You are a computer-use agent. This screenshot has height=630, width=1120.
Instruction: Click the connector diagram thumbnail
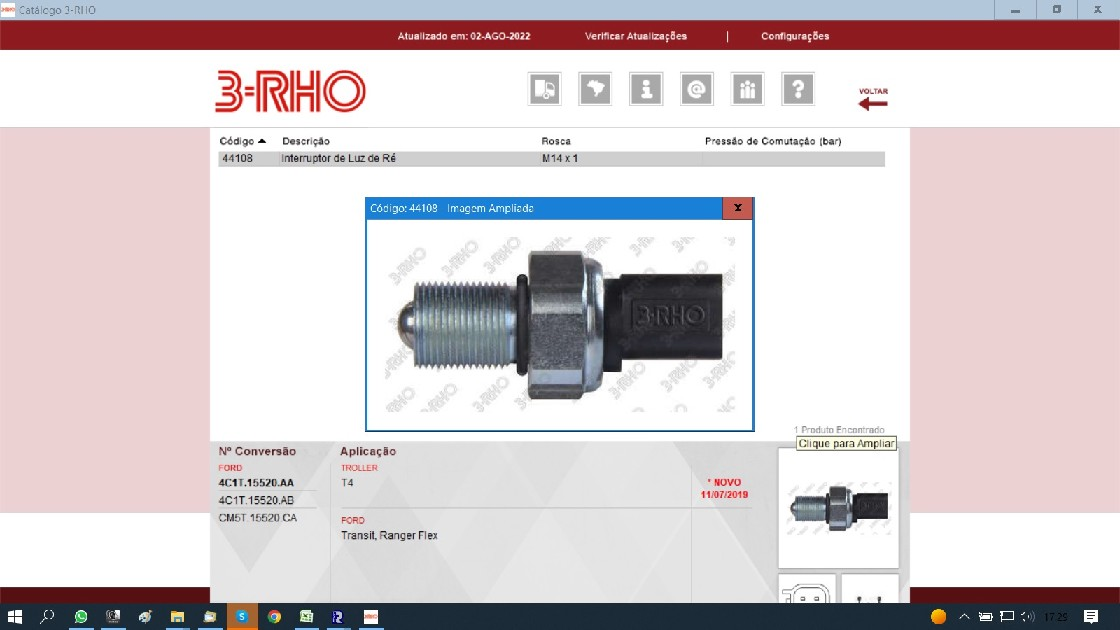pyautogui.click(x=806, y=590)
